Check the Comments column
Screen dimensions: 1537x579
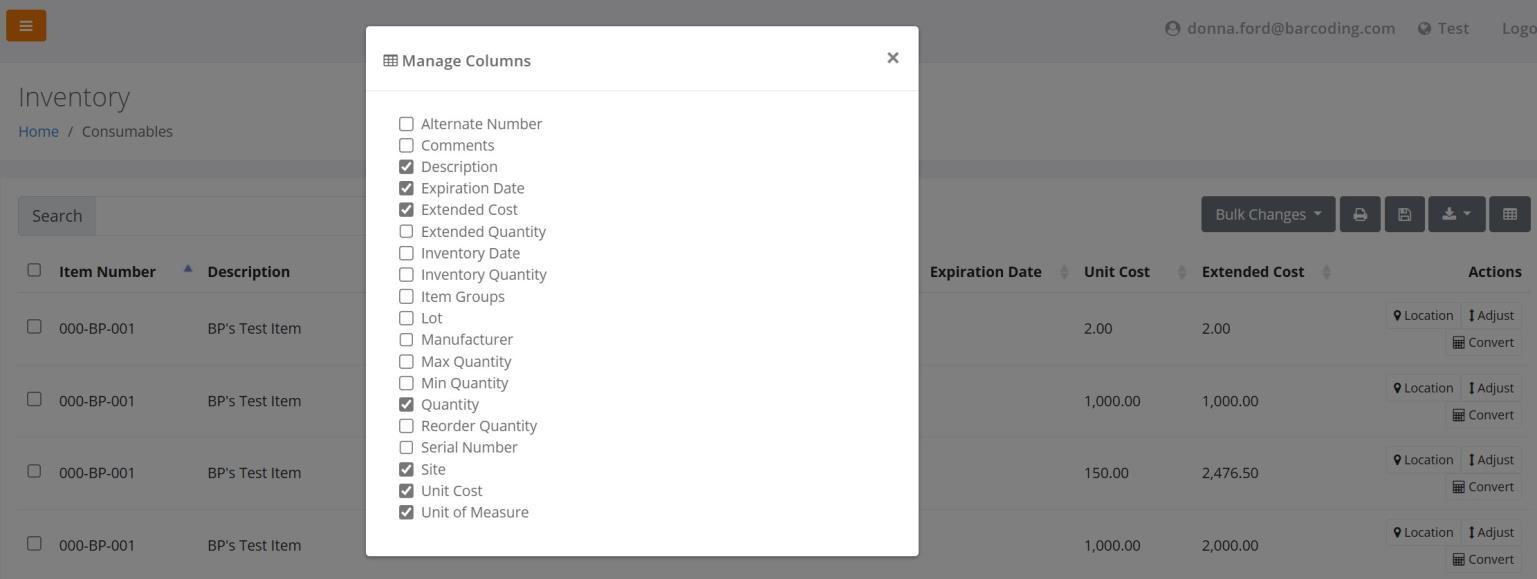(x=406, y=145)
